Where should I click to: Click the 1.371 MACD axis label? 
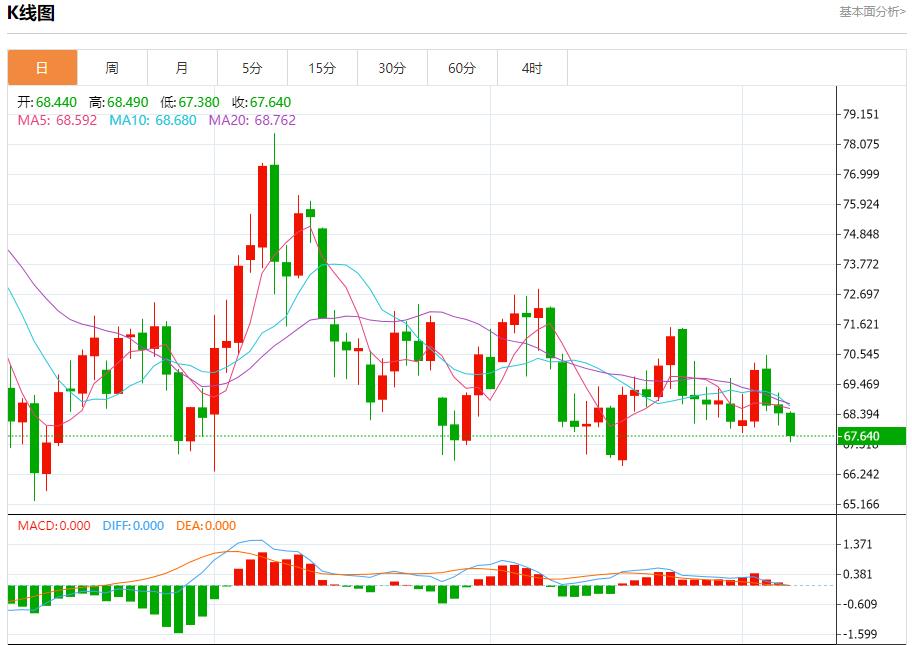pos(860,544)
